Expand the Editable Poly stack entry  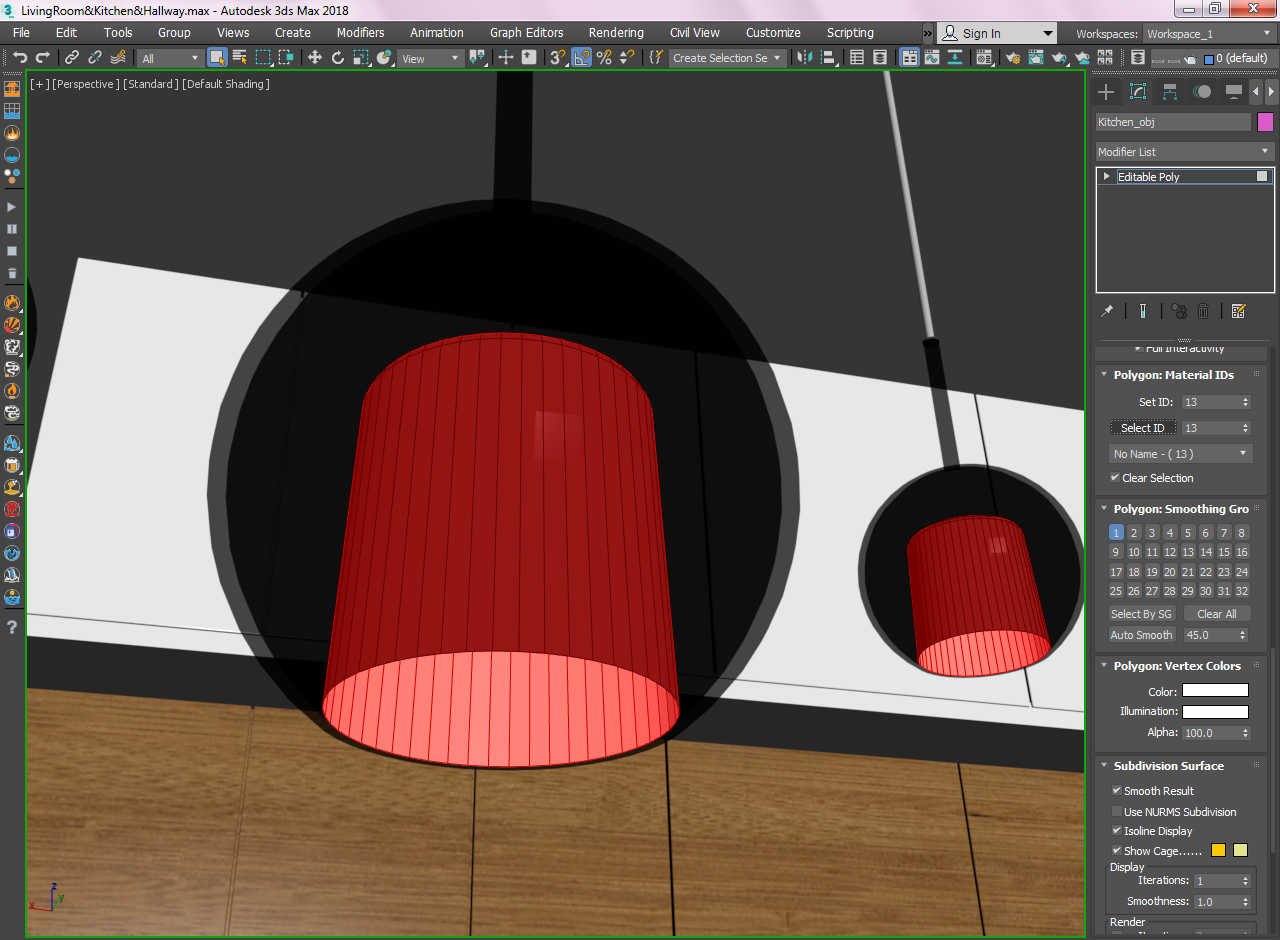coord(1106,177)
